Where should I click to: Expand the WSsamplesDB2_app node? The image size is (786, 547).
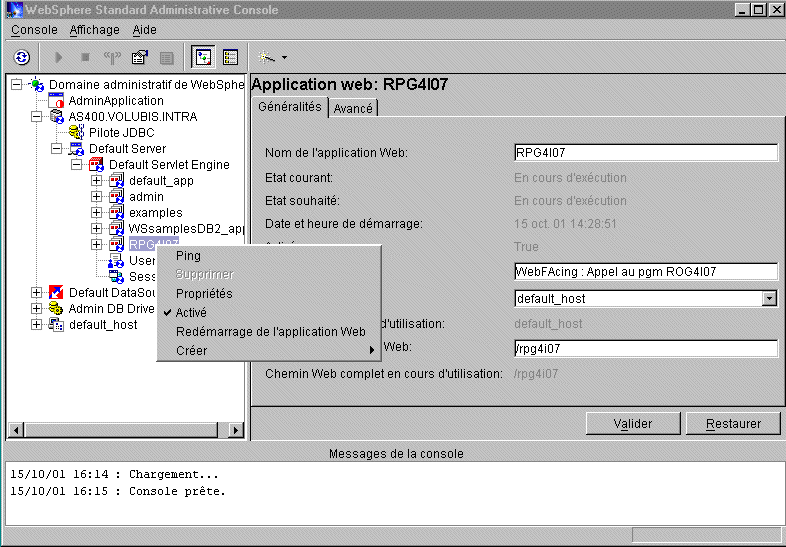96,229
